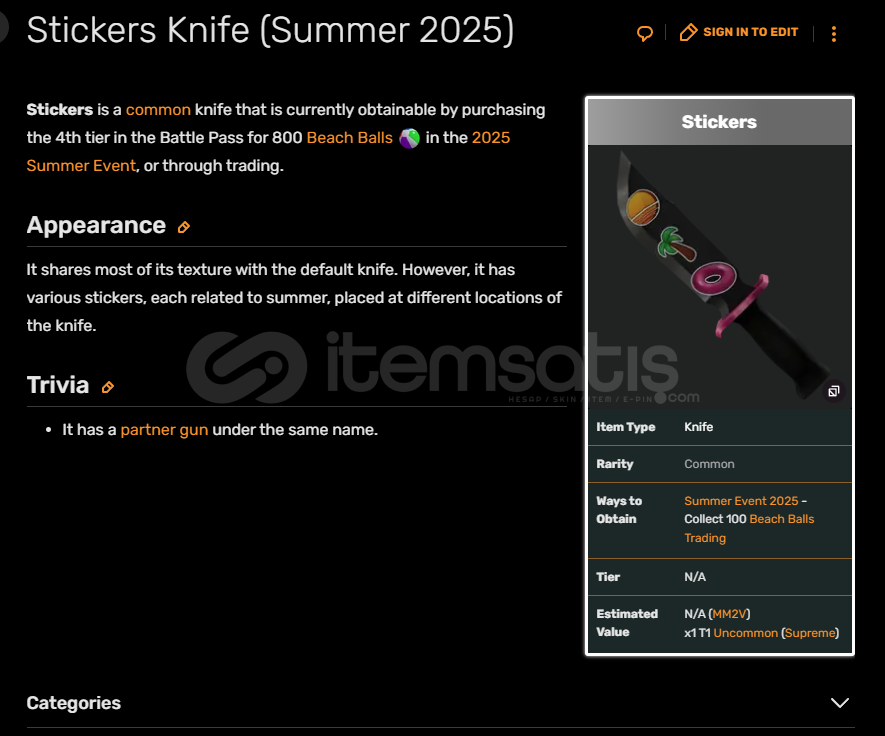Screen dimensions: 885x736
Task: Click Summer Event 2025 in the infobox
Action: coord(741,501)
